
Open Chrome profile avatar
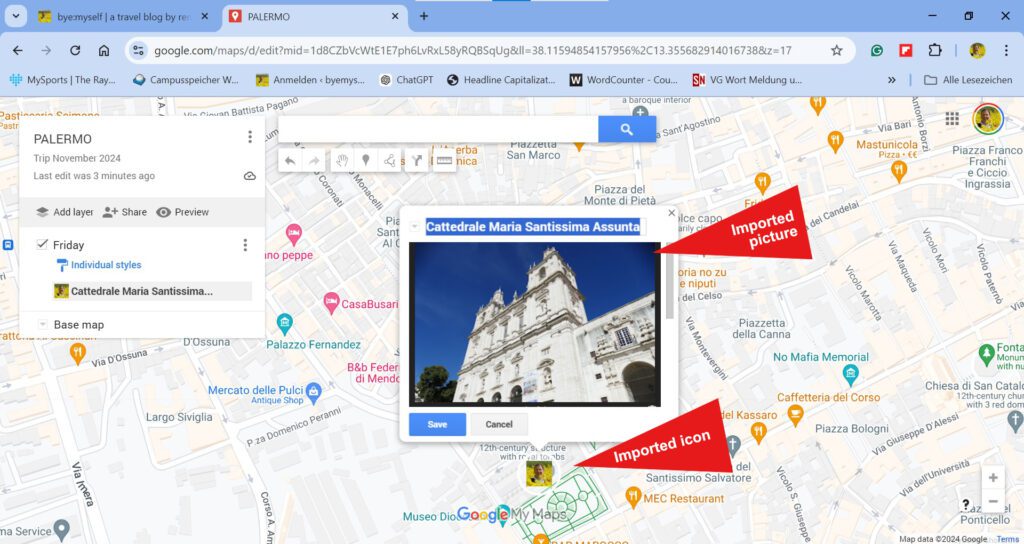(x=977, y=50)
